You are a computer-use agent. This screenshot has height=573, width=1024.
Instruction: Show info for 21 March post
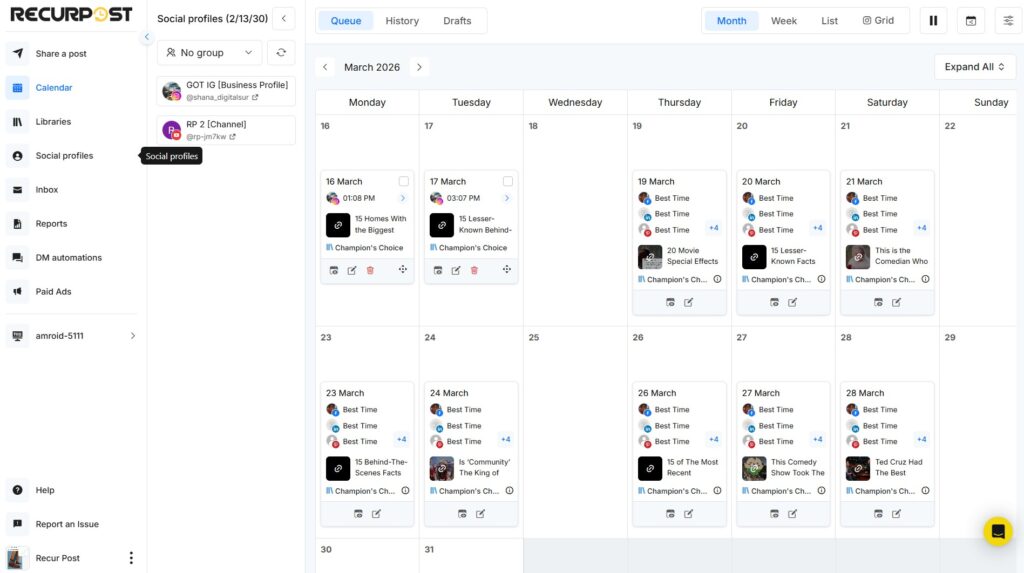click(x=925, y=279)
